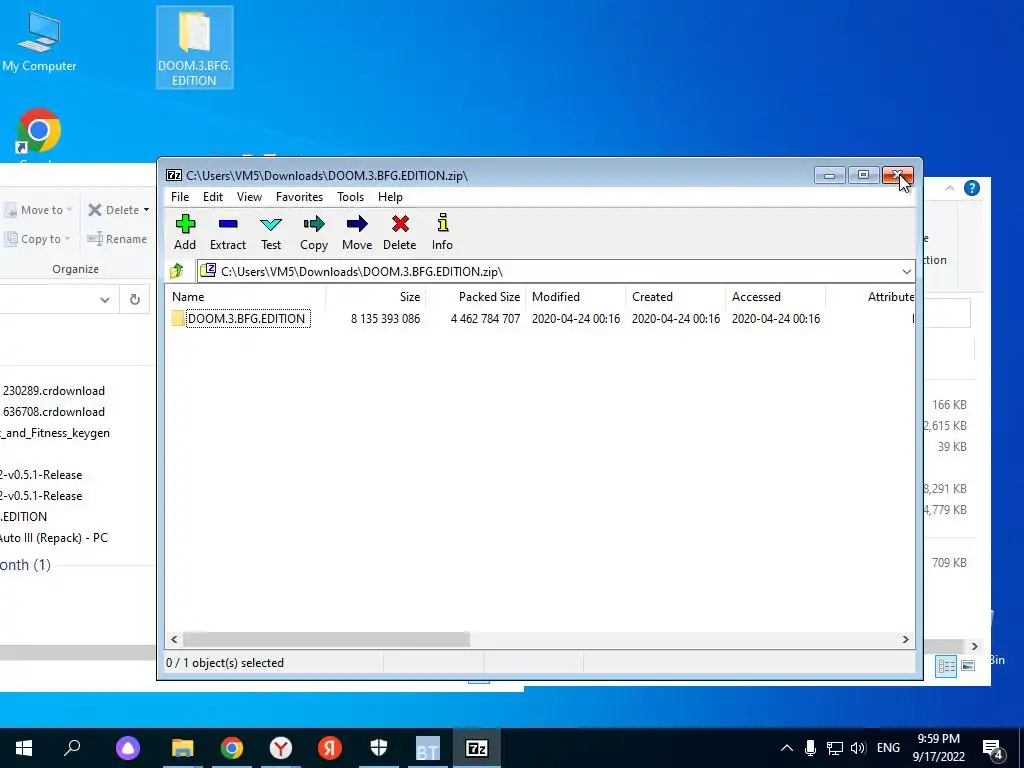Select DOOM.3.BFG.EDITION folder on desktop
1024x768 pixels.
[x=195, y=47]
